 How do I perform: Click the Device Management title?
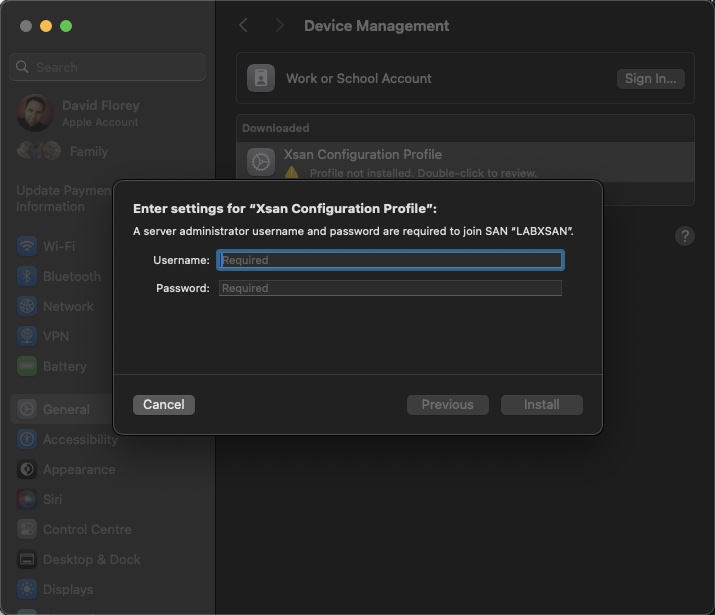click(x=377, y=26)
